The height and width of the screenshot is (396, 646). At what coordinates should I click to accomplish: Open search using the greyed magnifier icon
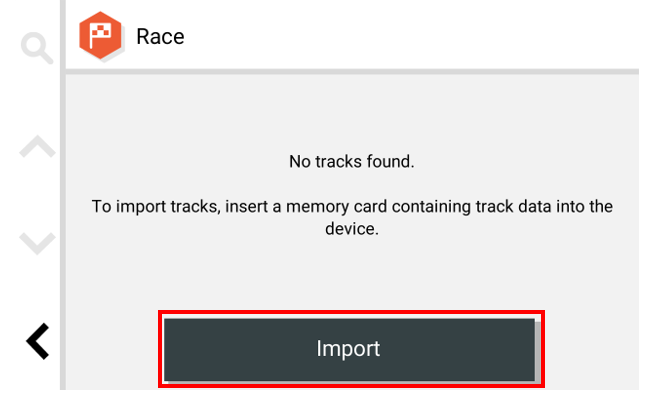pos(37,48)
